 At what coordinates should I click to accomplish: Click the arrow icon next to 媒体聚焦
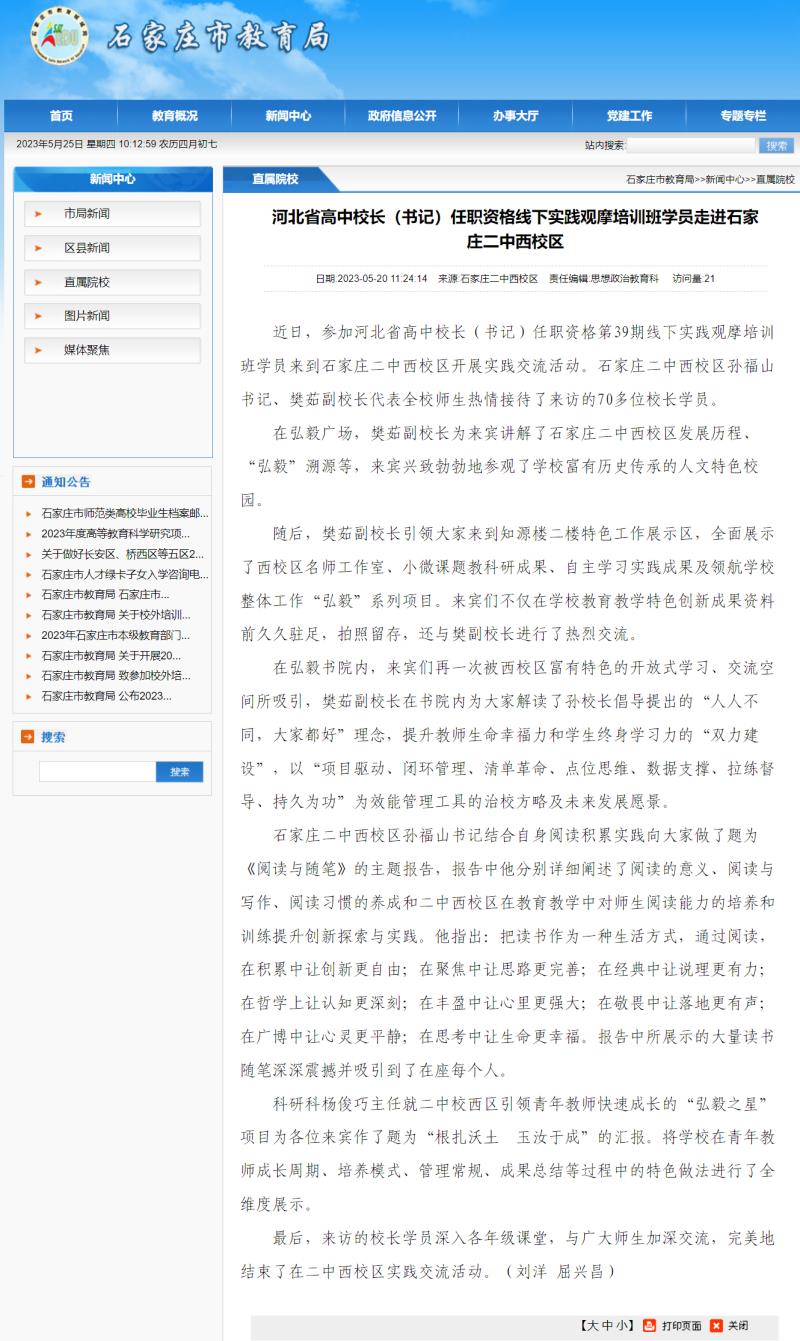pyautogui.click(x=38, y=350)
